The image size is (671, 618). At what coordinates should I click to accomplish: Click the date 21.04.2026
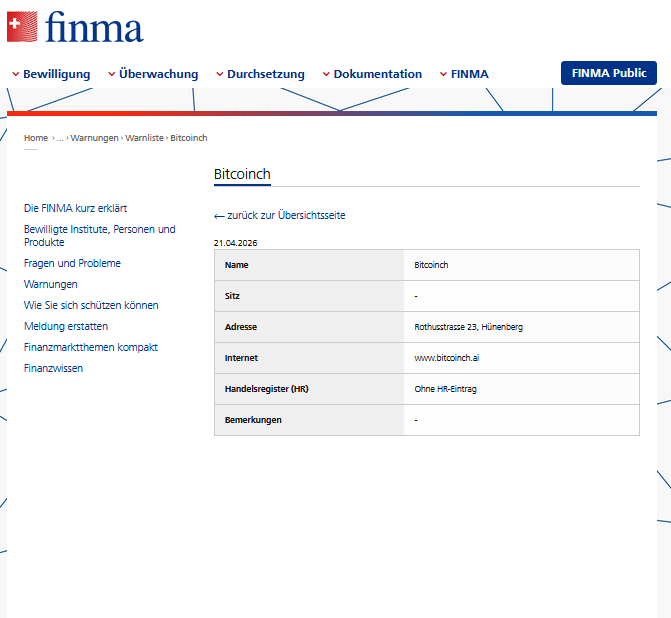[x=235, y=243]
